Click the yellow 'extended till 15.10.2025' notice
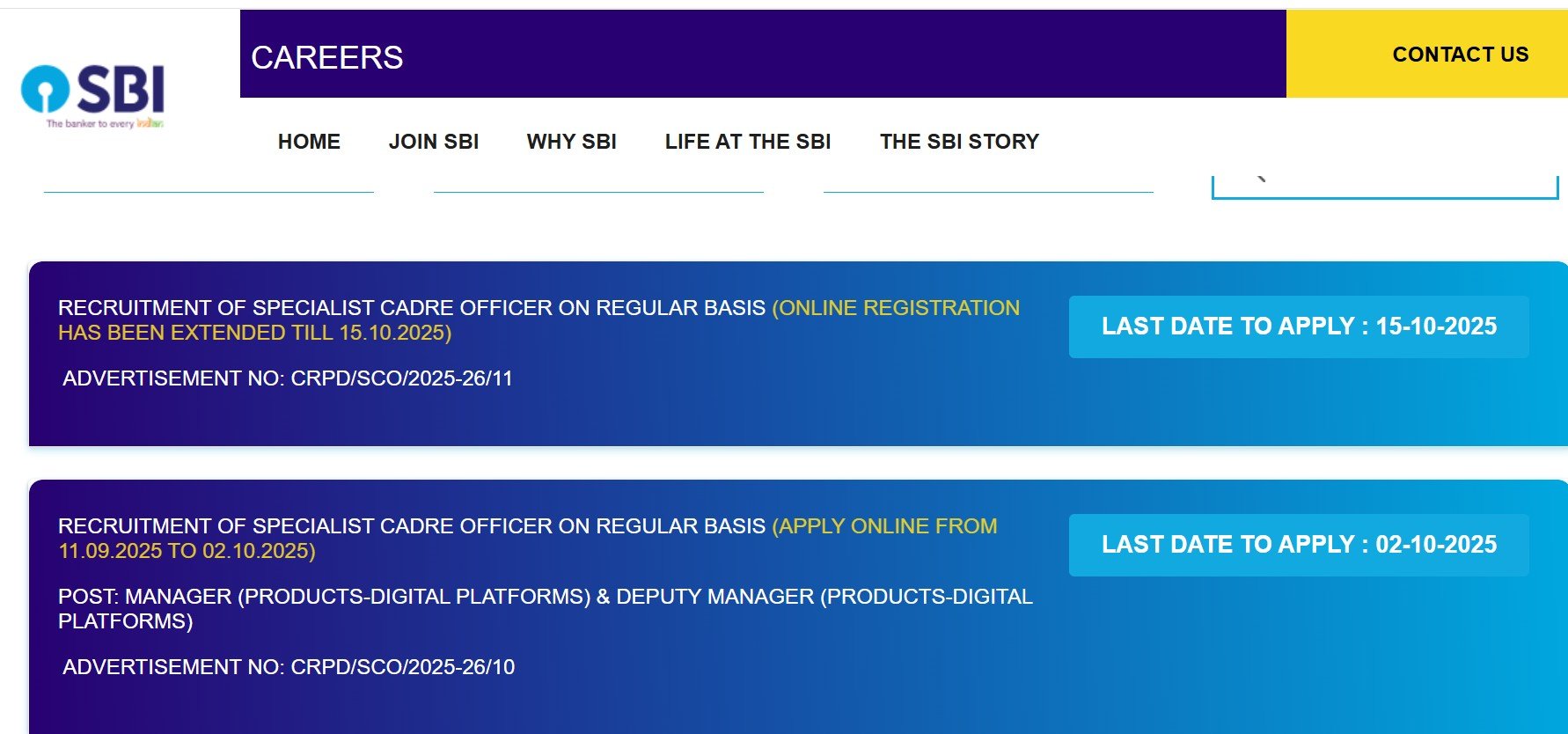Viewport: 1568px width, 734px height. (255, 334)
